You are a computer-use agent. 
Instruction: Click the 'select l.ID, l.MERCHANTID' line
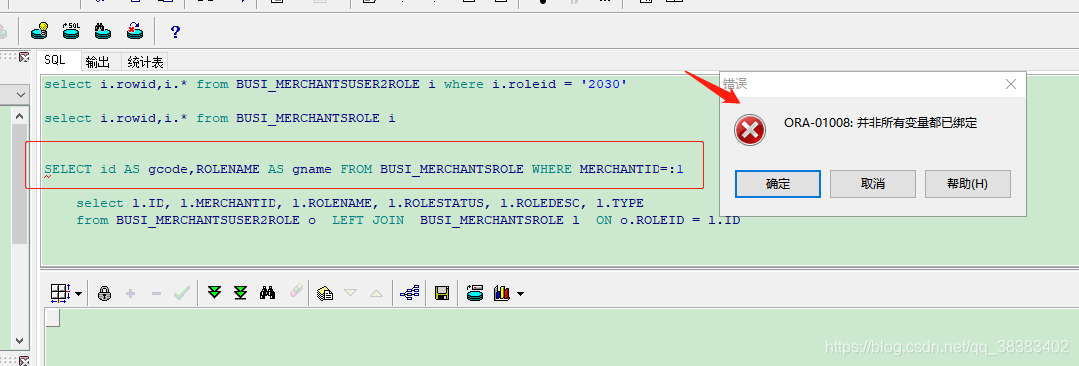pyautogui.click(x=359, y=203)
